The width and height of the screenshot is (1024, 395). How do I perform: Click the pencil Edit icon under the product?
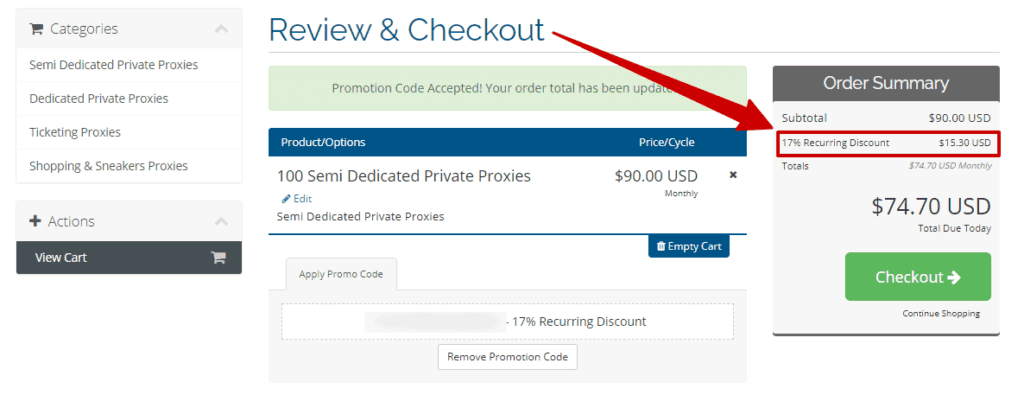pyautogui.click(x=286, y=198)
